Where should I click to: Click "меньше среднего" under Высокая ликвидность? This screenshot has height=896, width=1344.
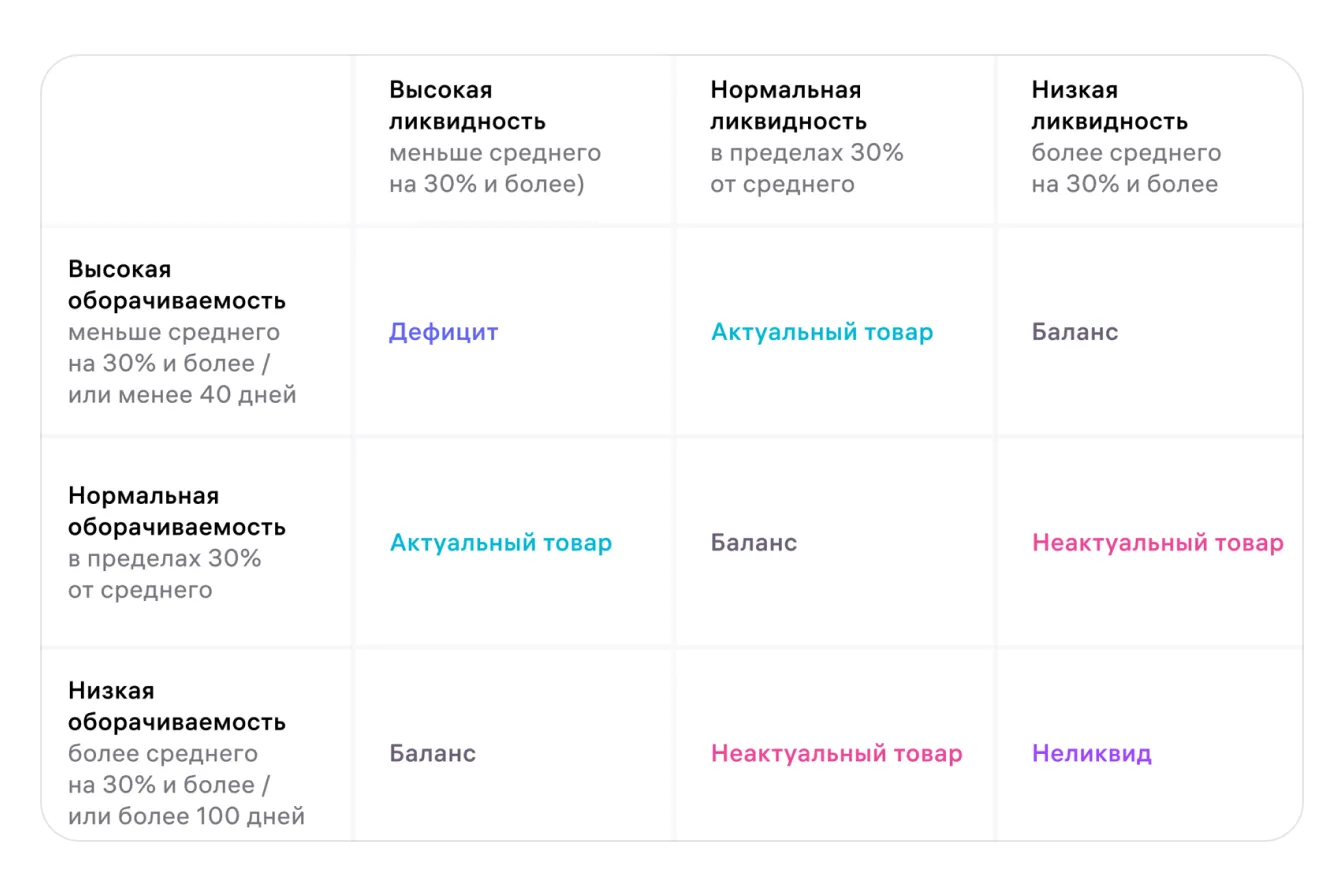(495, 153)
